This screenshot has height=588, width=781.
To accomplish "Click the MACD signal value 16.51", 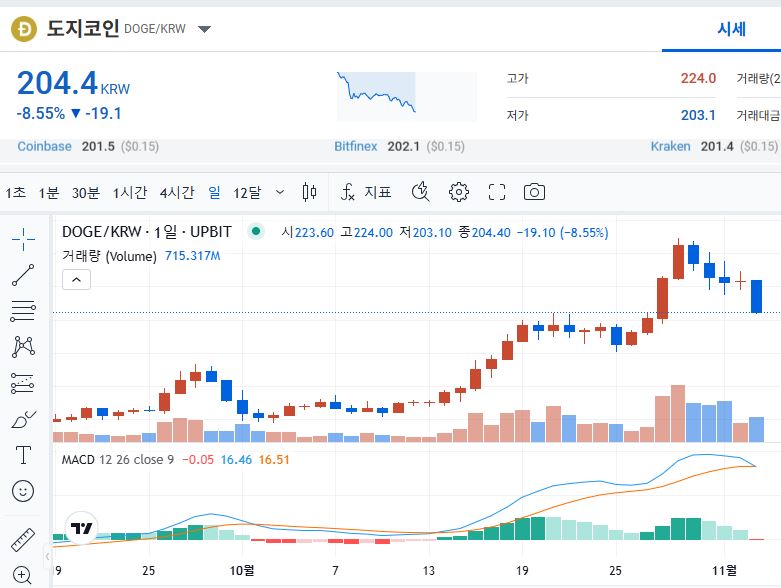I will point(274,460).
